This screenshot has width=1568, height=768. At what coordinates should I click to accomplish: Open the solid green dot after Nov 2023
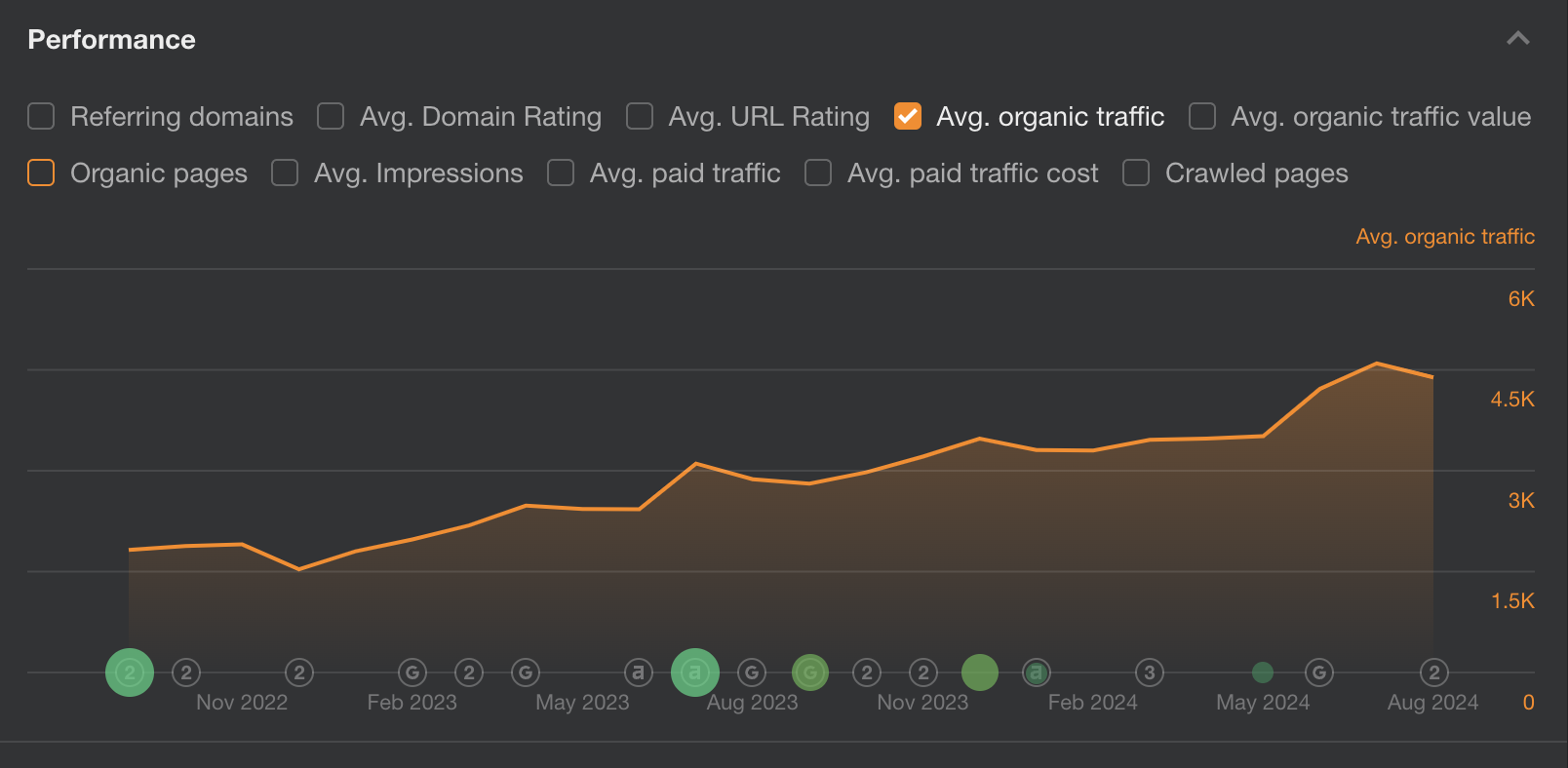(980, 672)
